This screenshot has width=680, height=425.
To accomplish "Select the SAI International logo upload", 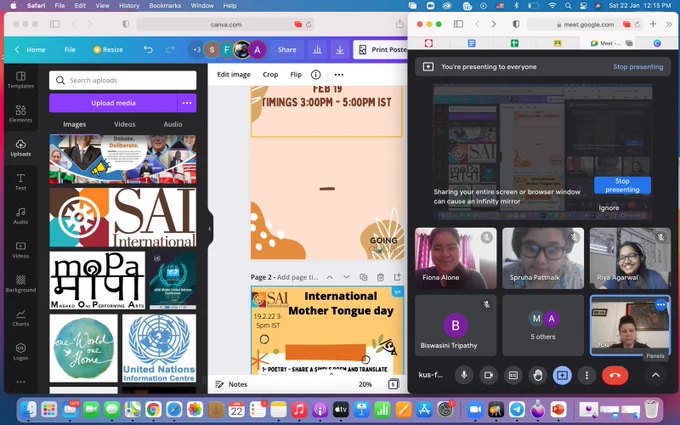I will point(123,217).
